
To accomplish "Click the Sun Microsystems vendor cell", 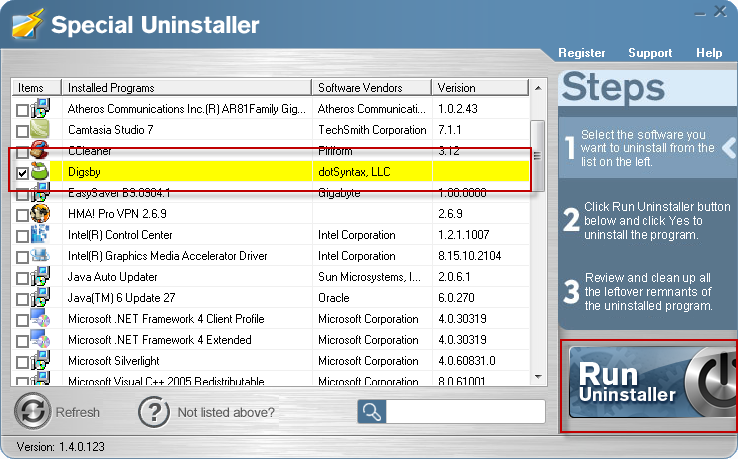I will pos(369,277).
